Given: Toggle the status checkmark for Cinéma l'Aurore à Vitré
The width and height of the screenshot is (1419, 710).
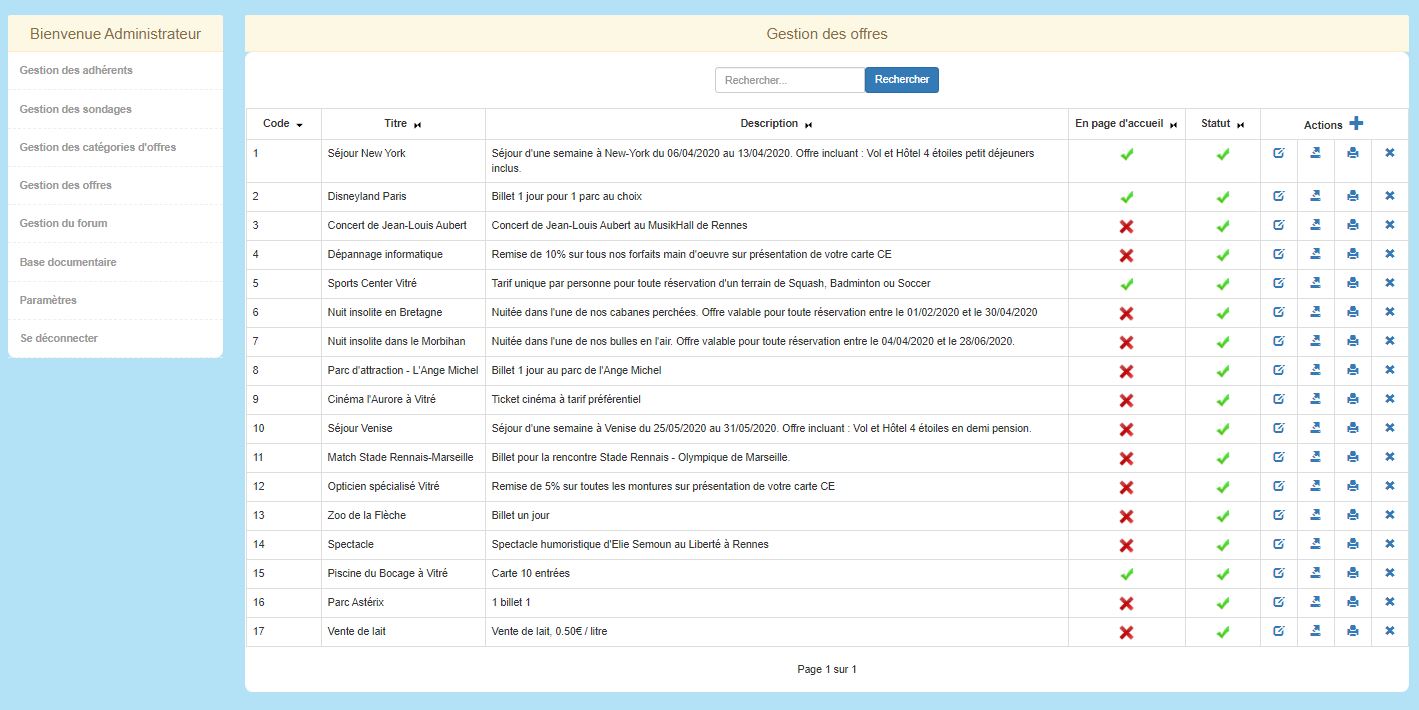Looking at the screenshot, I should [1222, 400].
